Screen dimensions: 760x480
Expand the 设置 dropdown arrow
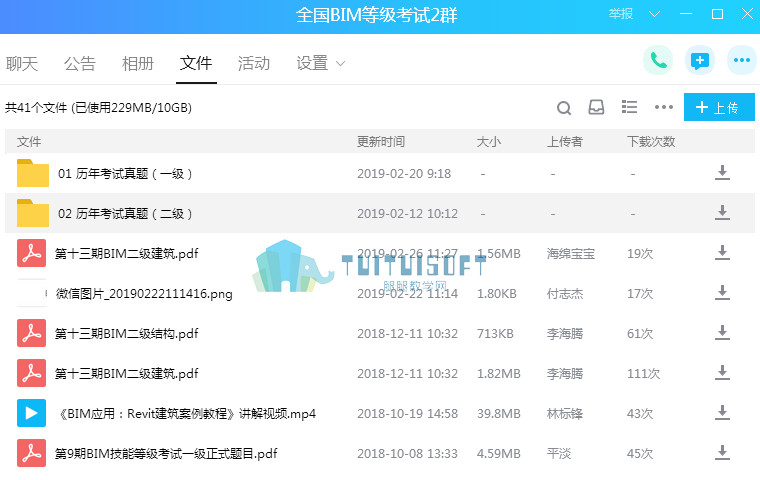340,64
